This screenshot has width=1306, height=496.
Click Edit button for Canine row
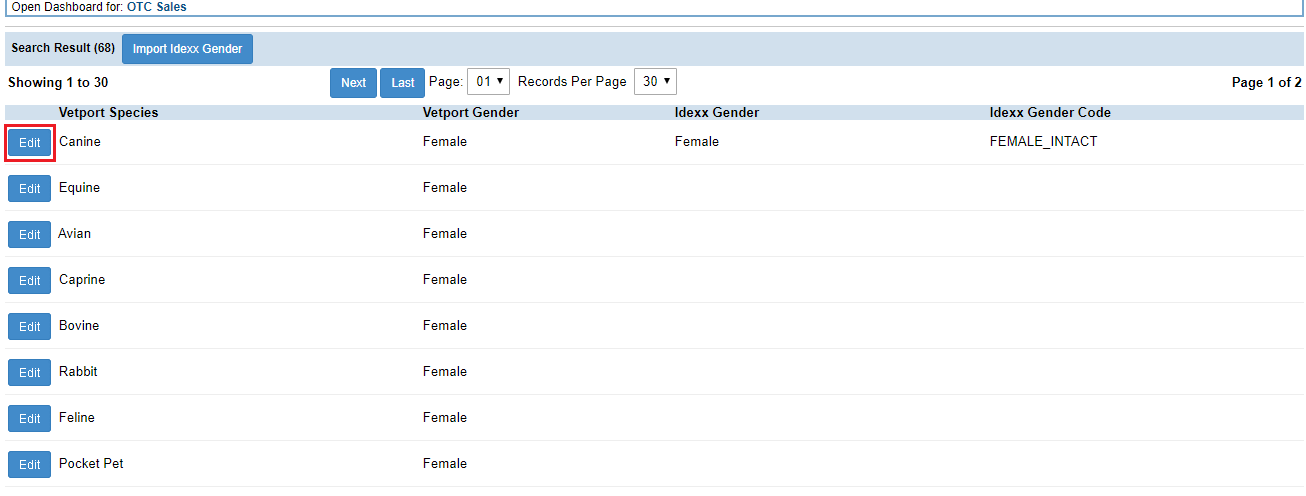[x=29, y=143]
